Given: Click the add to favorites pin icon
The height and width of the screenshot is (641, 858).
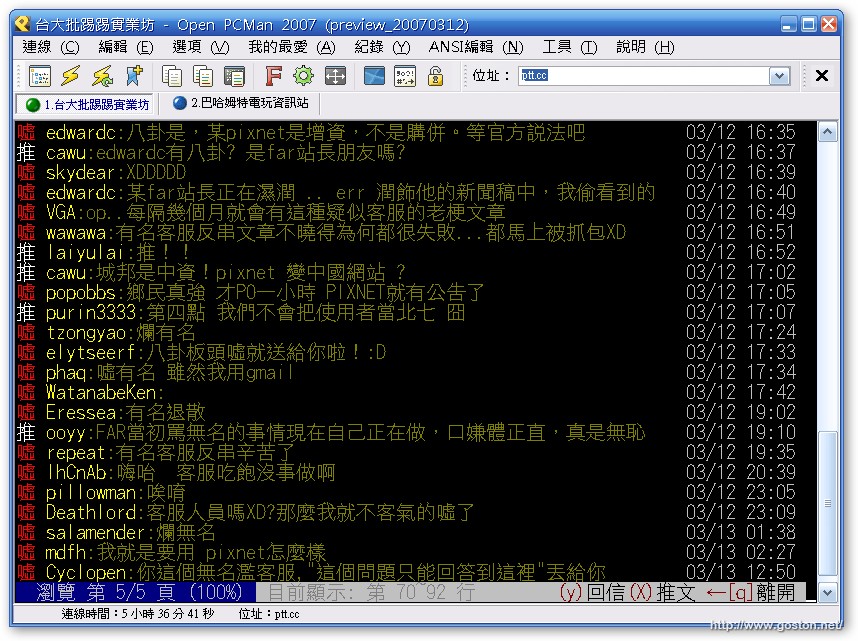Looking at the screenshot, I should point(133,76).
